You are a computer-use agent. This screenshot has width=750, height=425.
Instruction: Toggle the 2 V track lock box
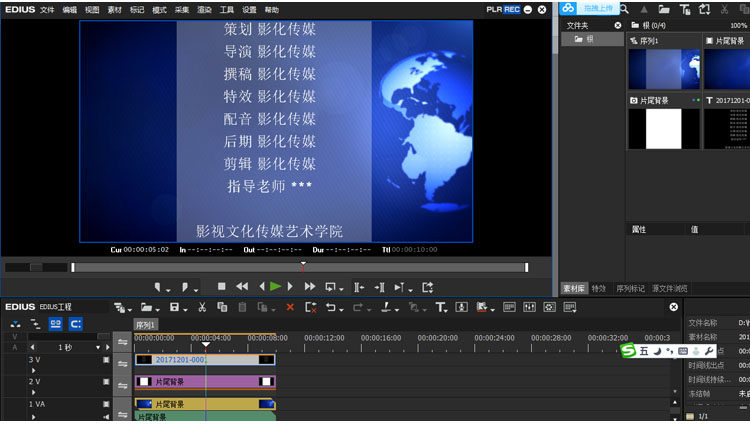coord(106,382)
